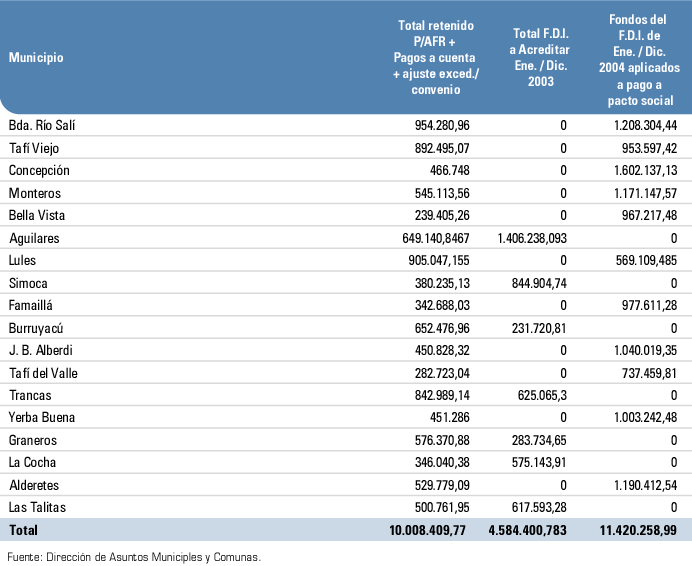Click the Fuente source note below table
Screen dimensions: 692x566
[134, 556]
